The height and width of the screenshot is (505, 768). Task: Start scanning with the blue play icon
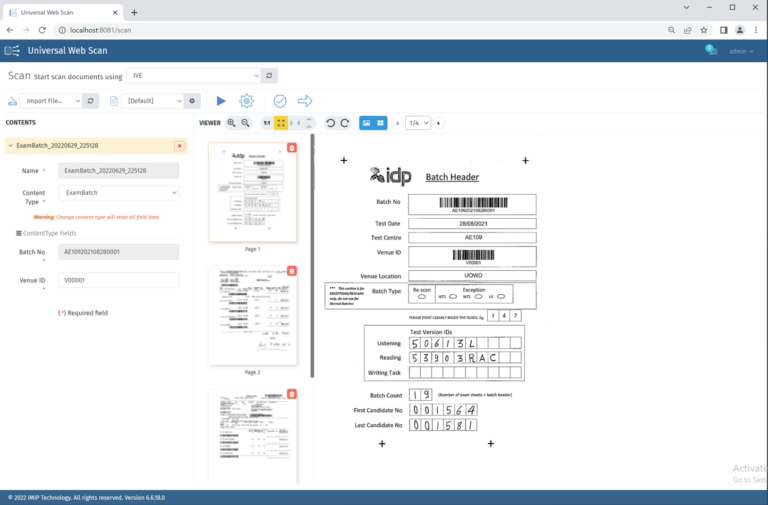221,101
